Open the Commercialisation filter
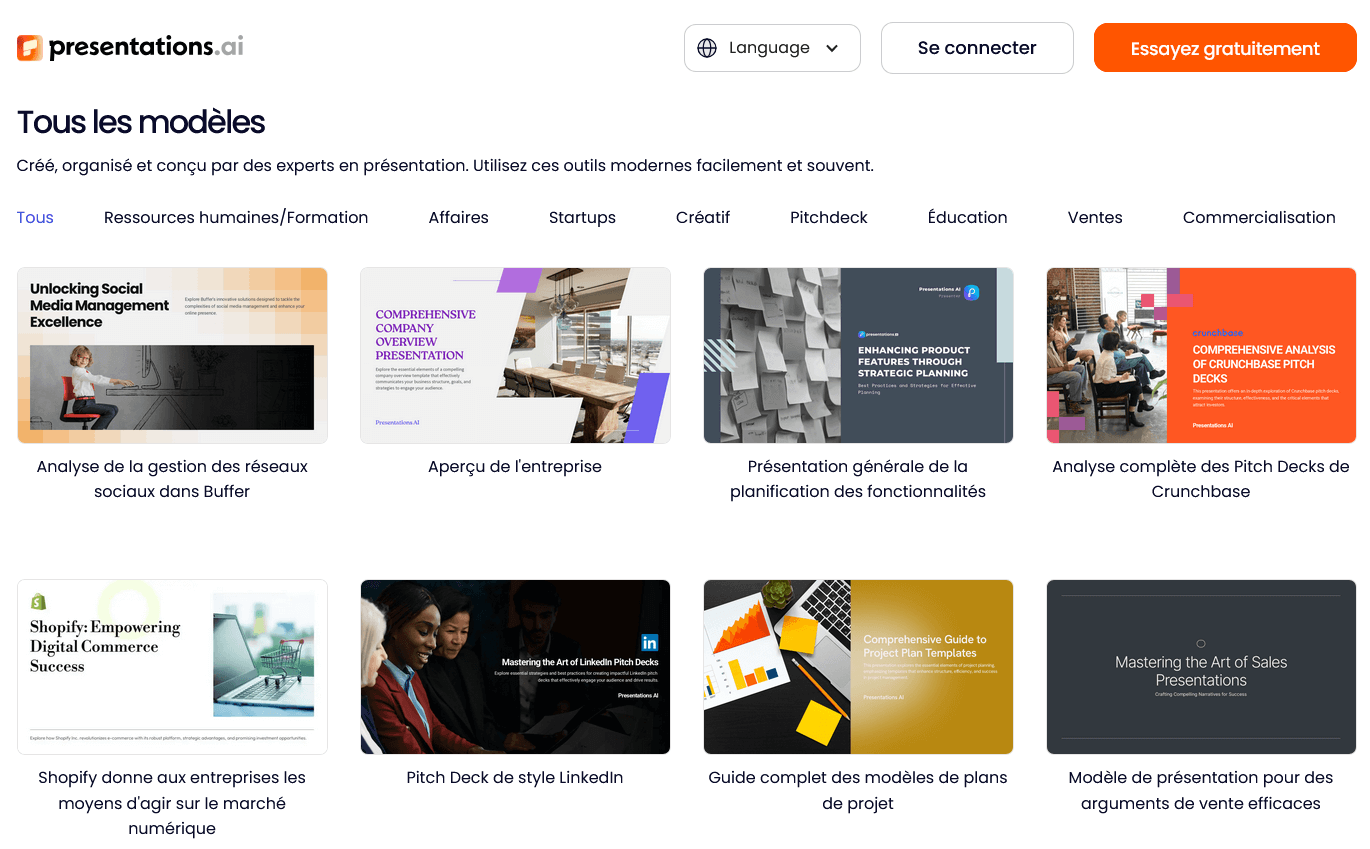This screenshot has width=1370, height=849. tap(1259, 217)
